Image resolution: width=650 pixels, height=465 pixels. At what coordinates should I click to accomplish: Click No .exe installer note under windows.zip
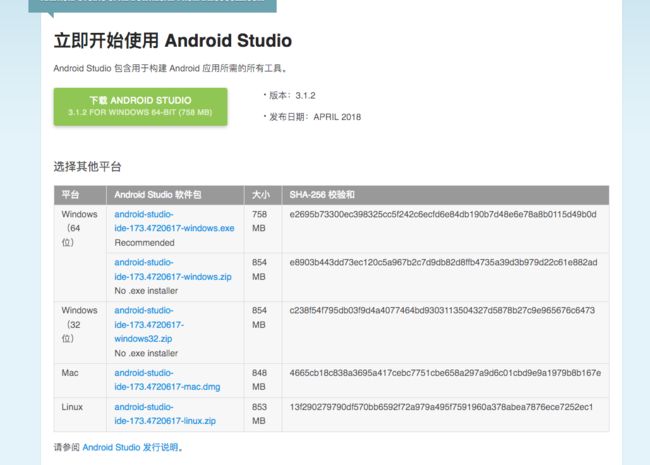click(146, 291)
